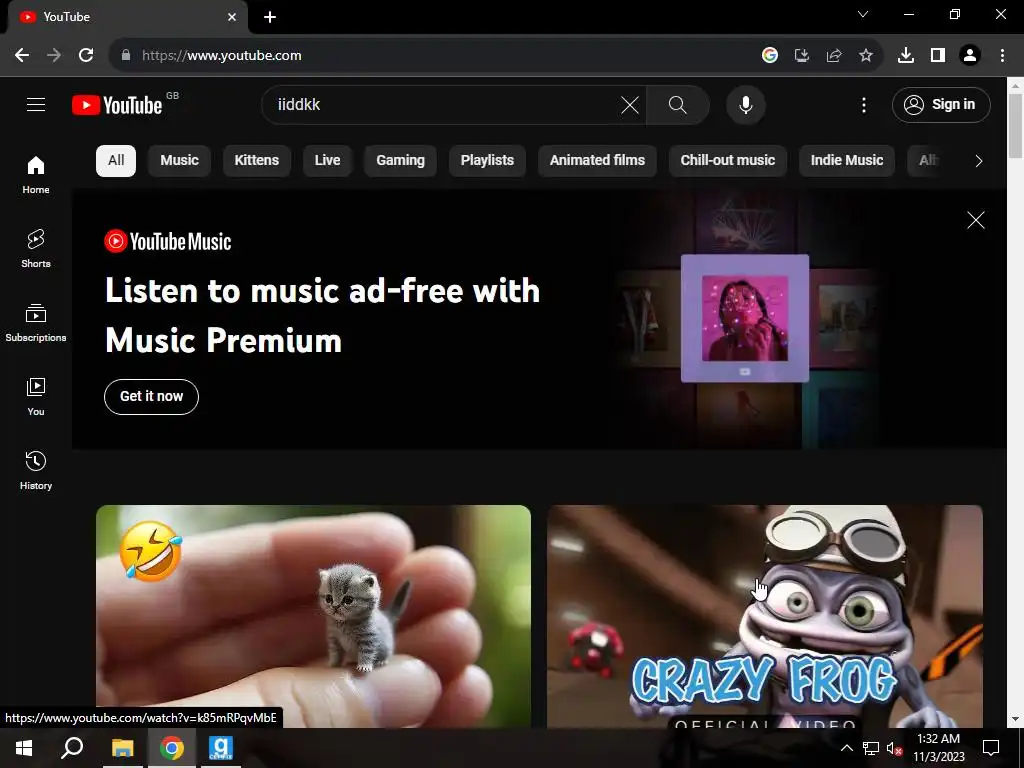Open the Crazy Frog video thumbnail
1024x768 pixels.
point(764,616)
